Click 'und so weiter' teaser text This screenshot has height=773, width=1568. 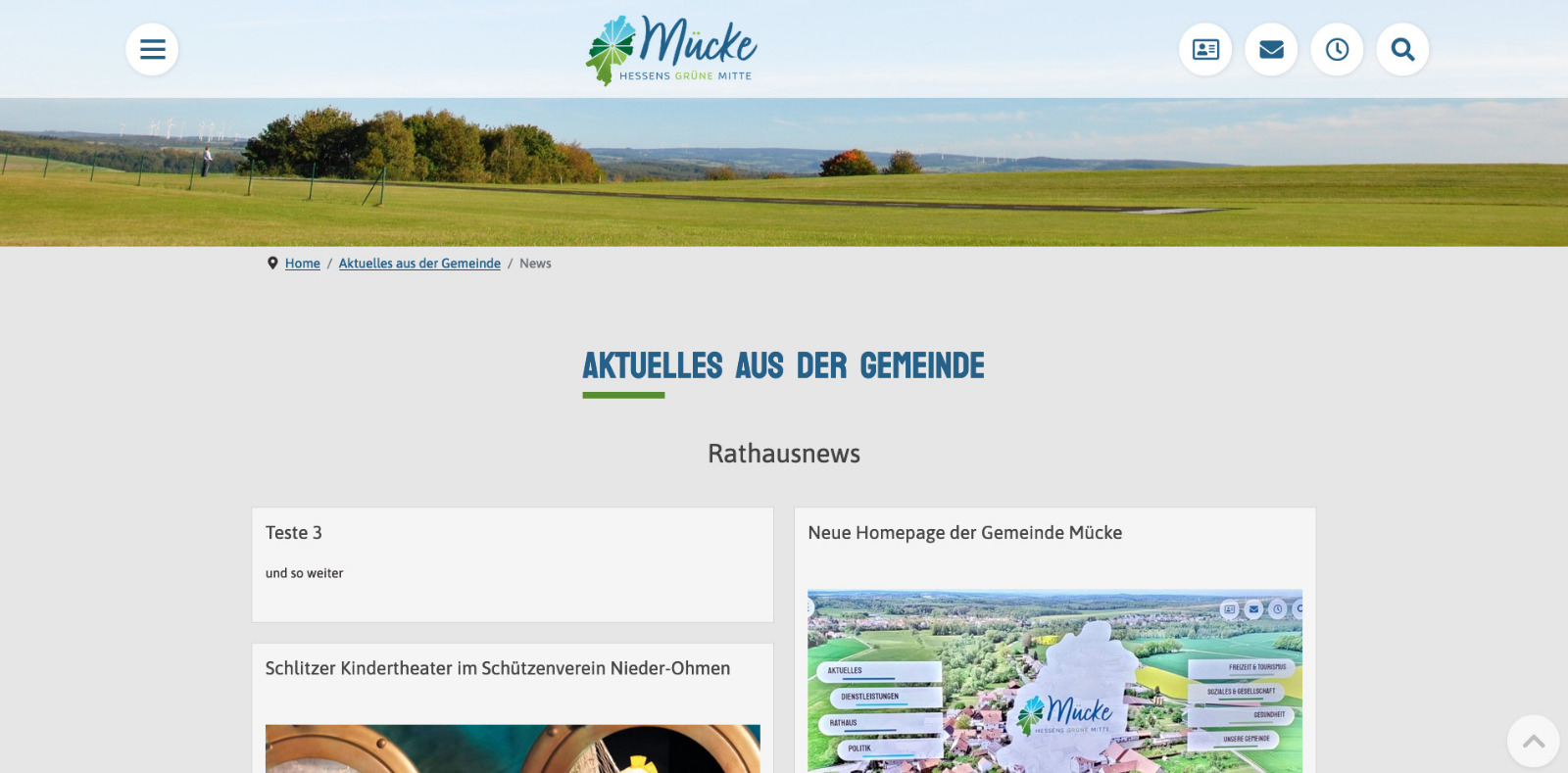[304, 573]
